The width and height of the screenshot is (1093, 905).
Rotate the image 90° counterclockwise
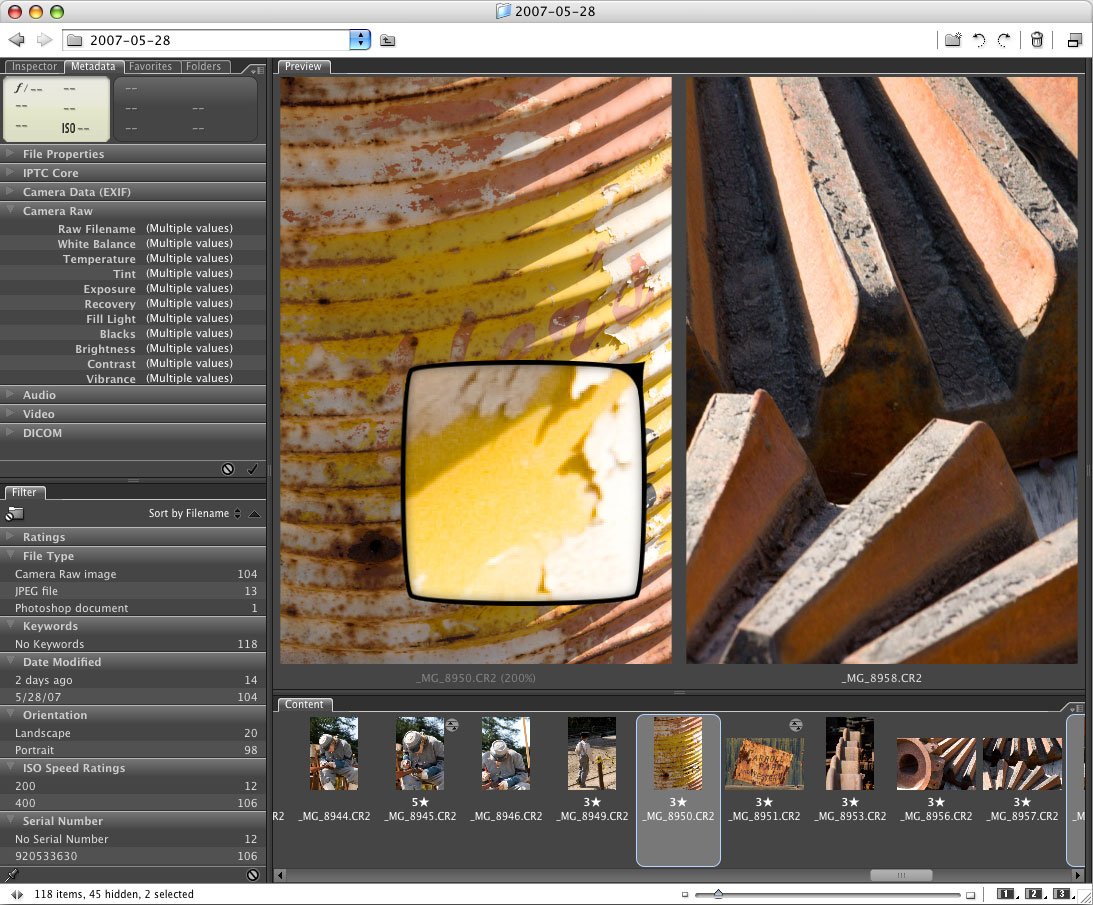[x=979, y=40]
